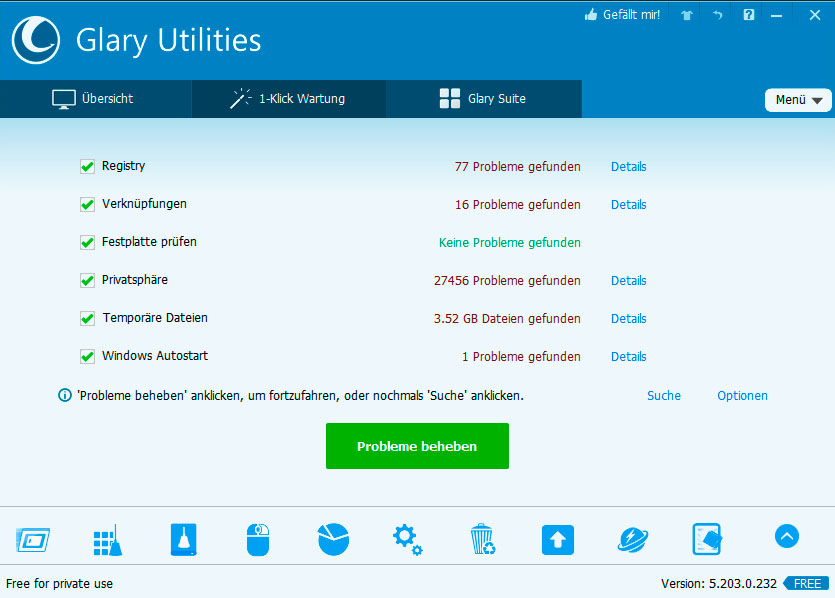
Task: Uncheck the Registry checkbox
Action: pos(87,167)
